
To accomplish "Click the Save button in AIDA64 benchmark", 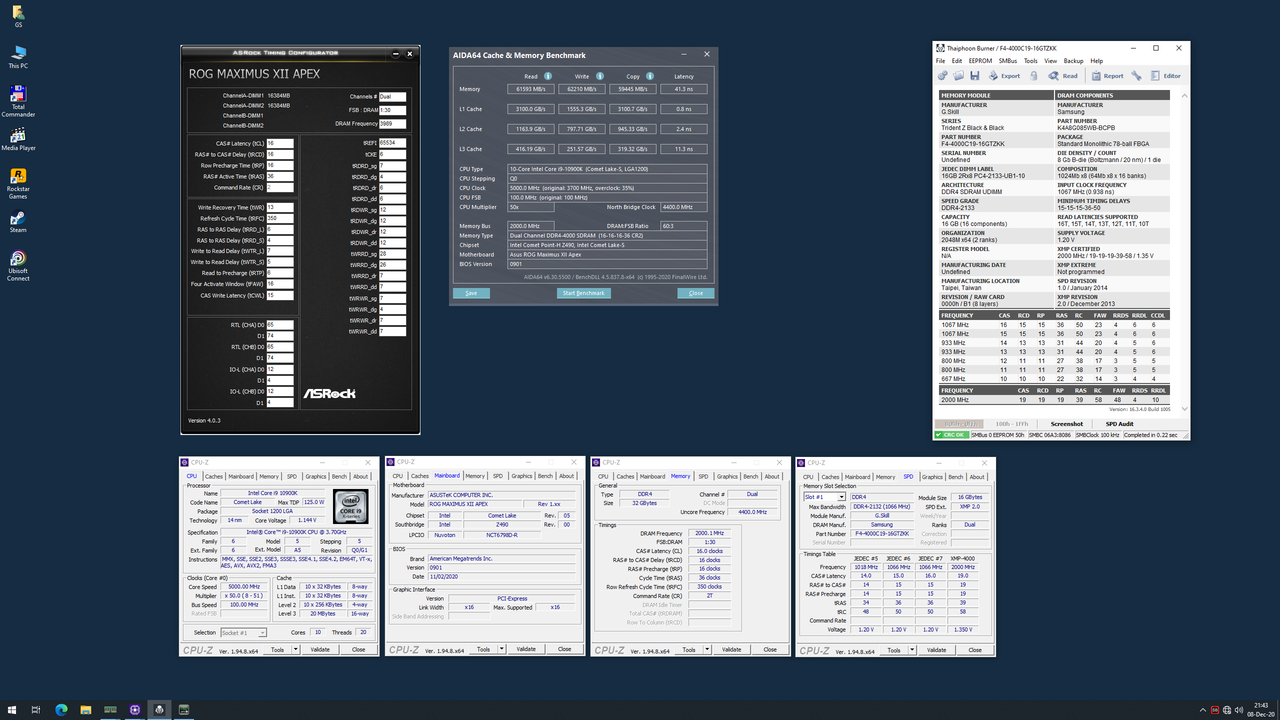I will pos(471,293).
